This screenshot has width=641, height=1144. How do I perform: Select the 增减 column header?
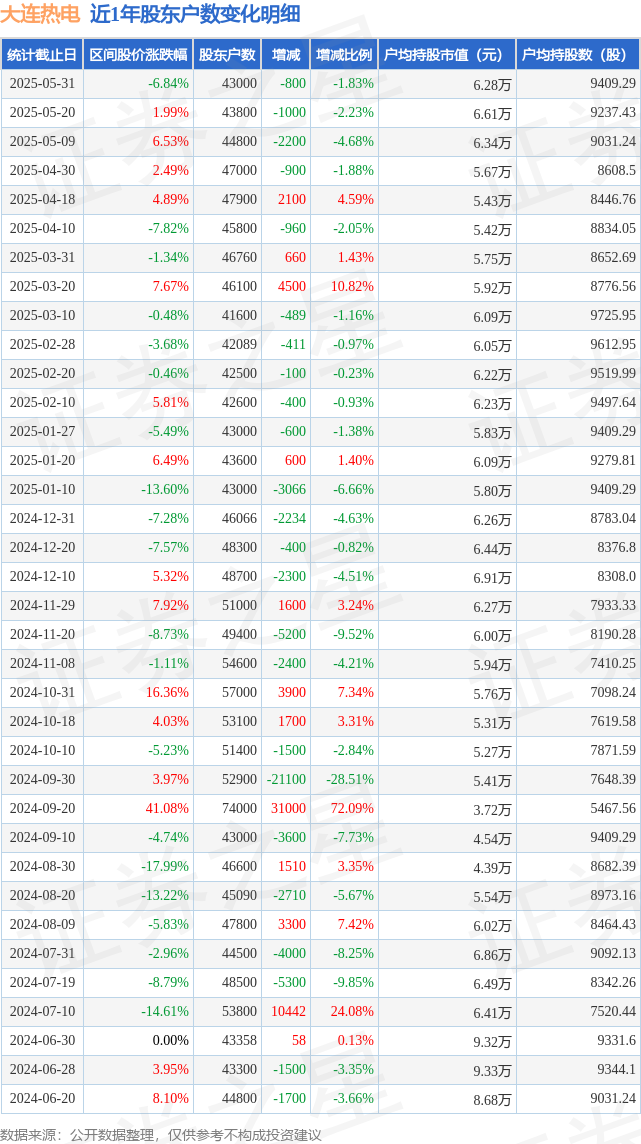pos(284,55)
